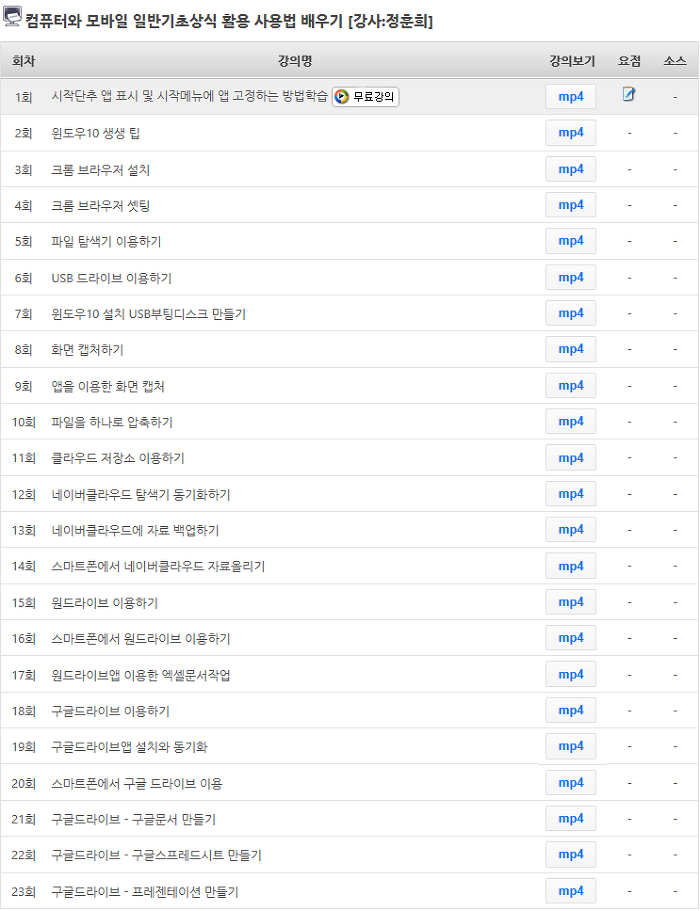This screenshot has height=911, width=700.
Task: Play mp4 for 구글문서 만들기 lecture
Action: 570,819
